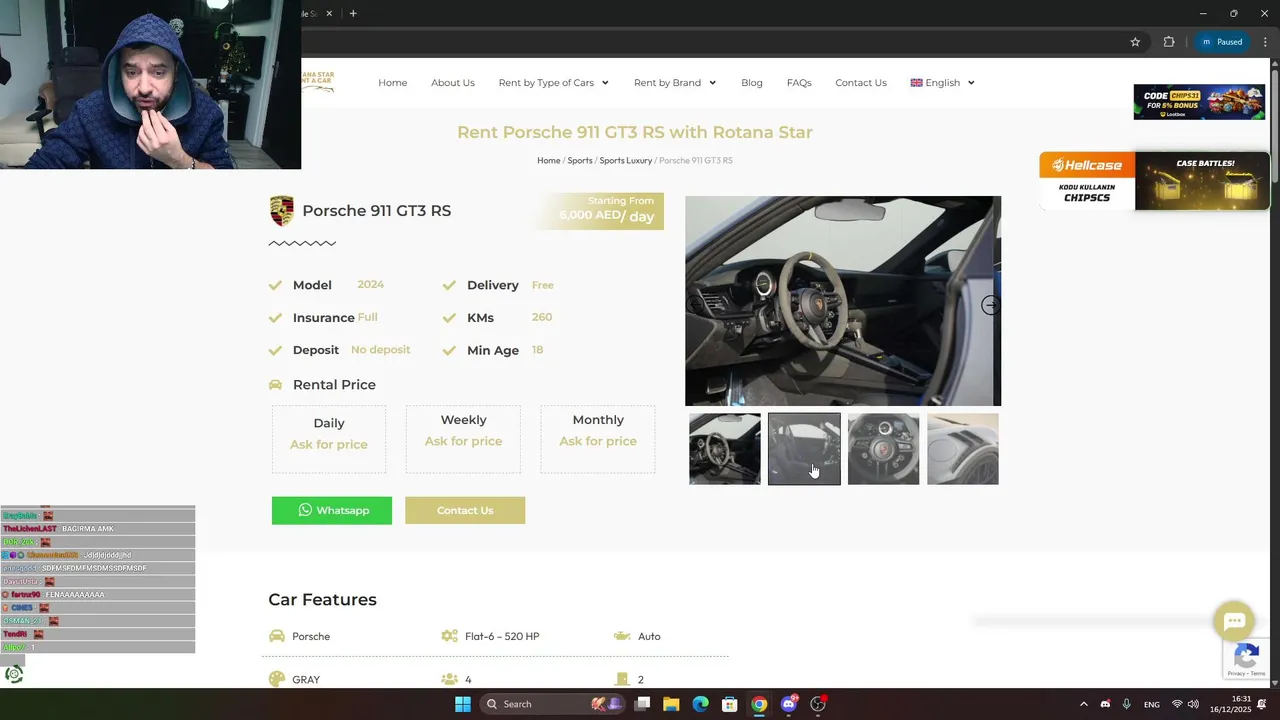Click the Flat-6 – 520 HP engine icon

tap(449, 636)
